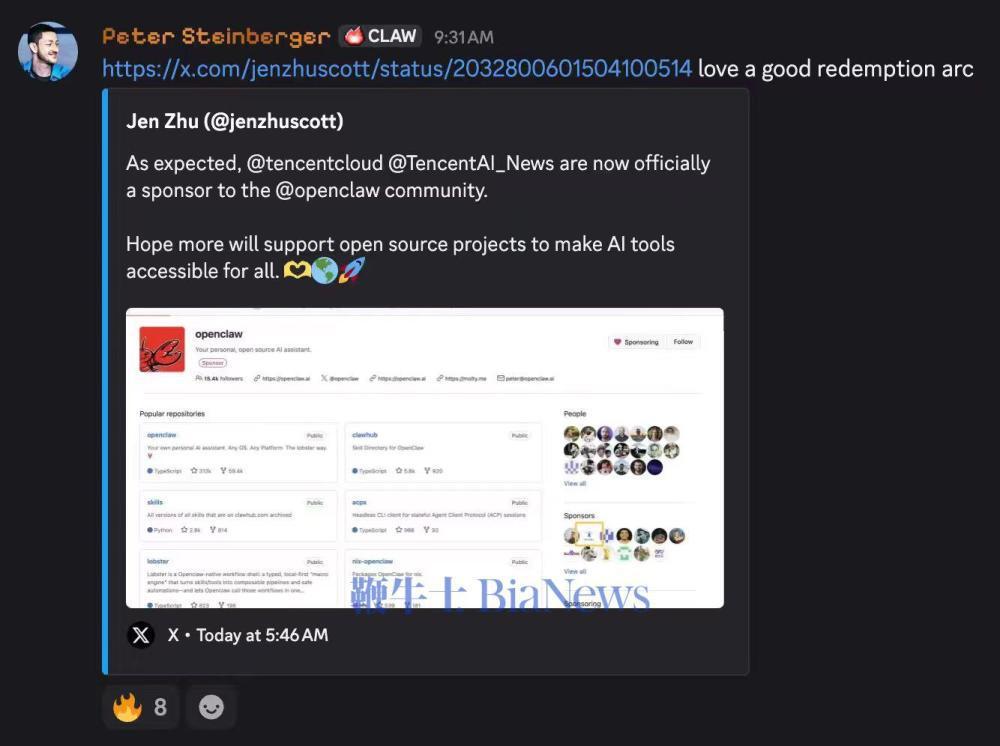
Task: Click the X logo in embed footer
Action: (141, 635)
